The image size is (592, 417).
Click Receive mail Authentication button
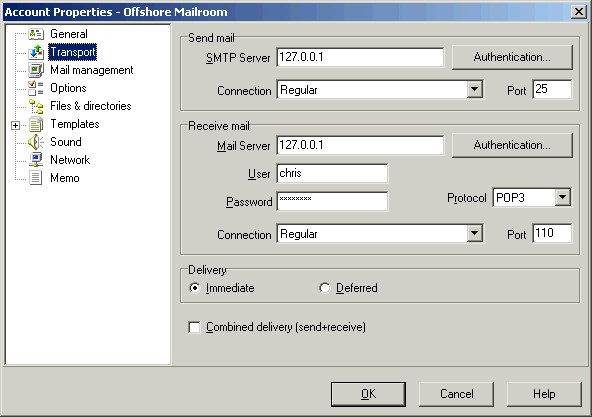coord(512,145)
